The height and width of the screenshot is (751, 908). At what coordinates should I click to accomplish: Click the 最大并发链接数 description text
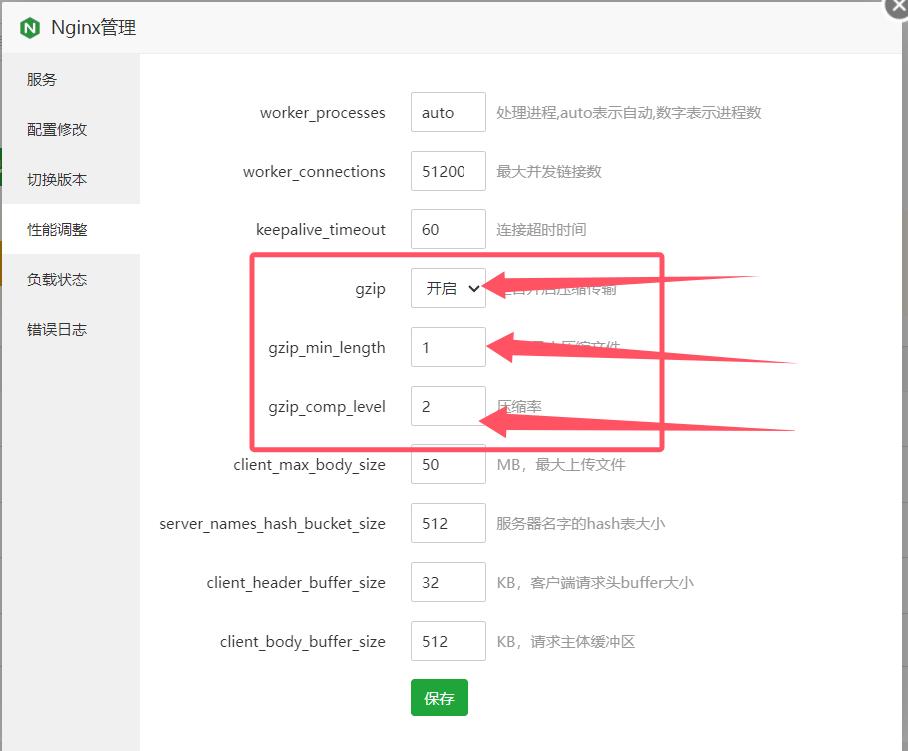[549, 171]
